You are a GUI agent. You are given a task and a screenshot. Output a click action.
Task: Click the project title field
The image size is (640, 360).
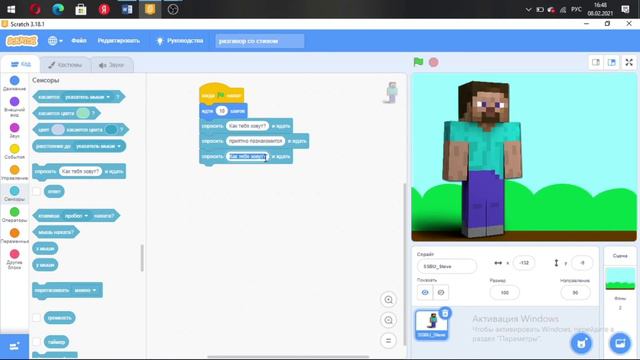260,41
